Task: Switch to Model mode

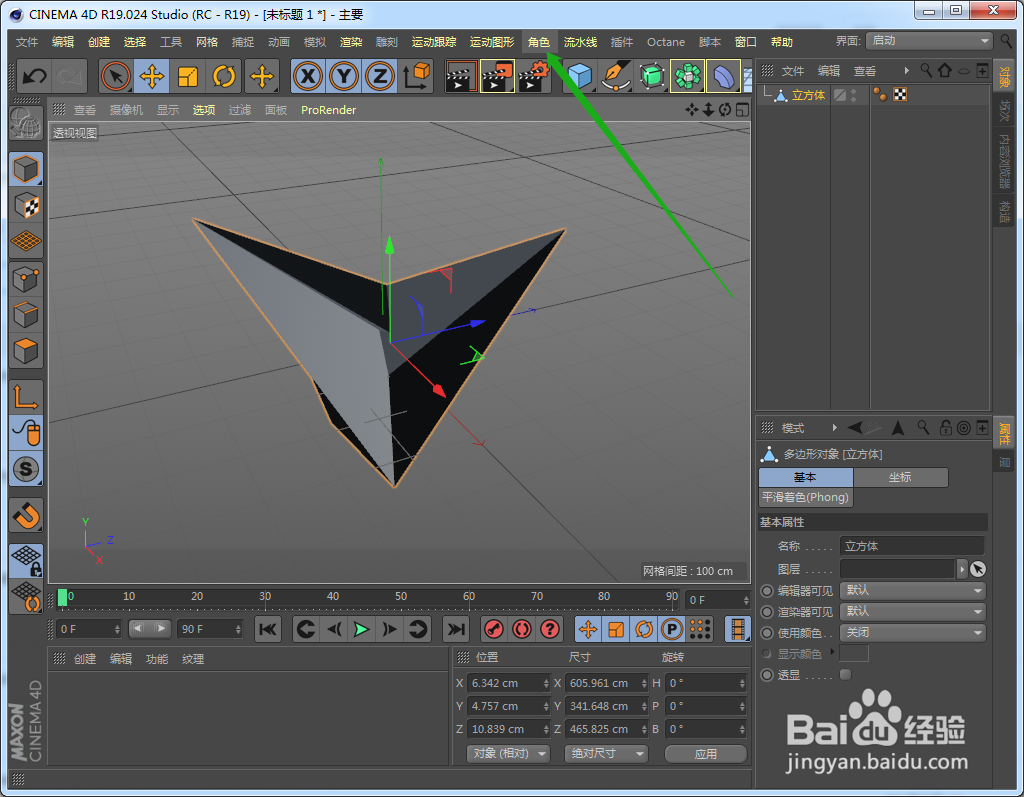Action: click(x=26, y=170)
